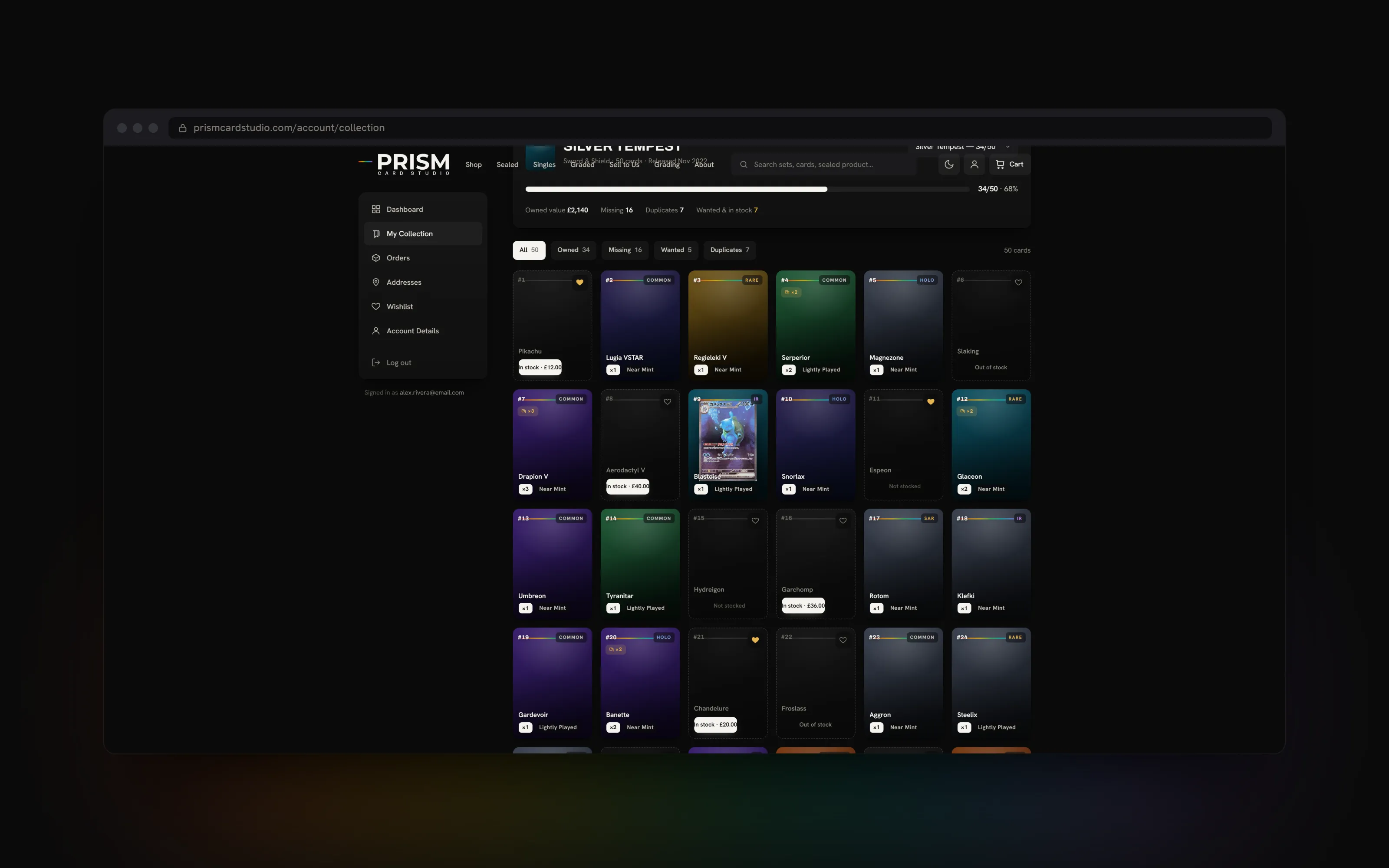Open the Cart button
This screenshot has height=868, width=1389.
click(1010, 164)
